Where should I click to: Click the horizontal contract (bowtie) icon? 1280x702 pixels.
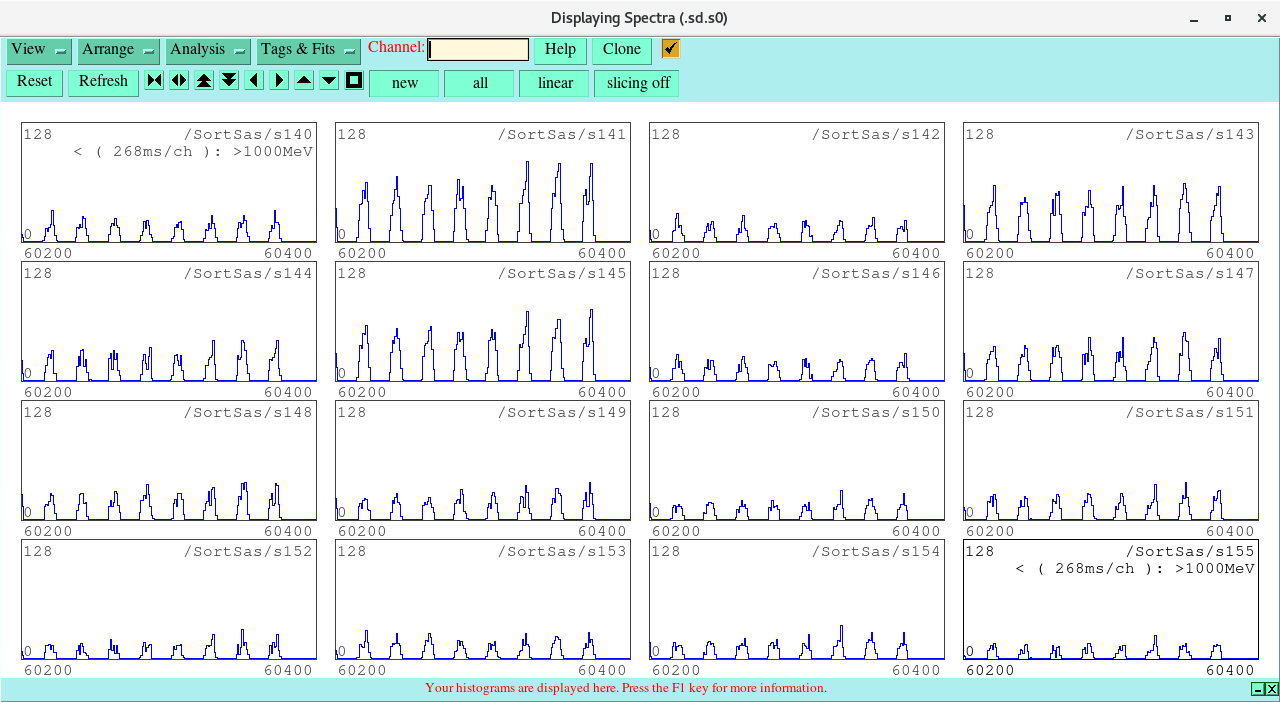154,81
